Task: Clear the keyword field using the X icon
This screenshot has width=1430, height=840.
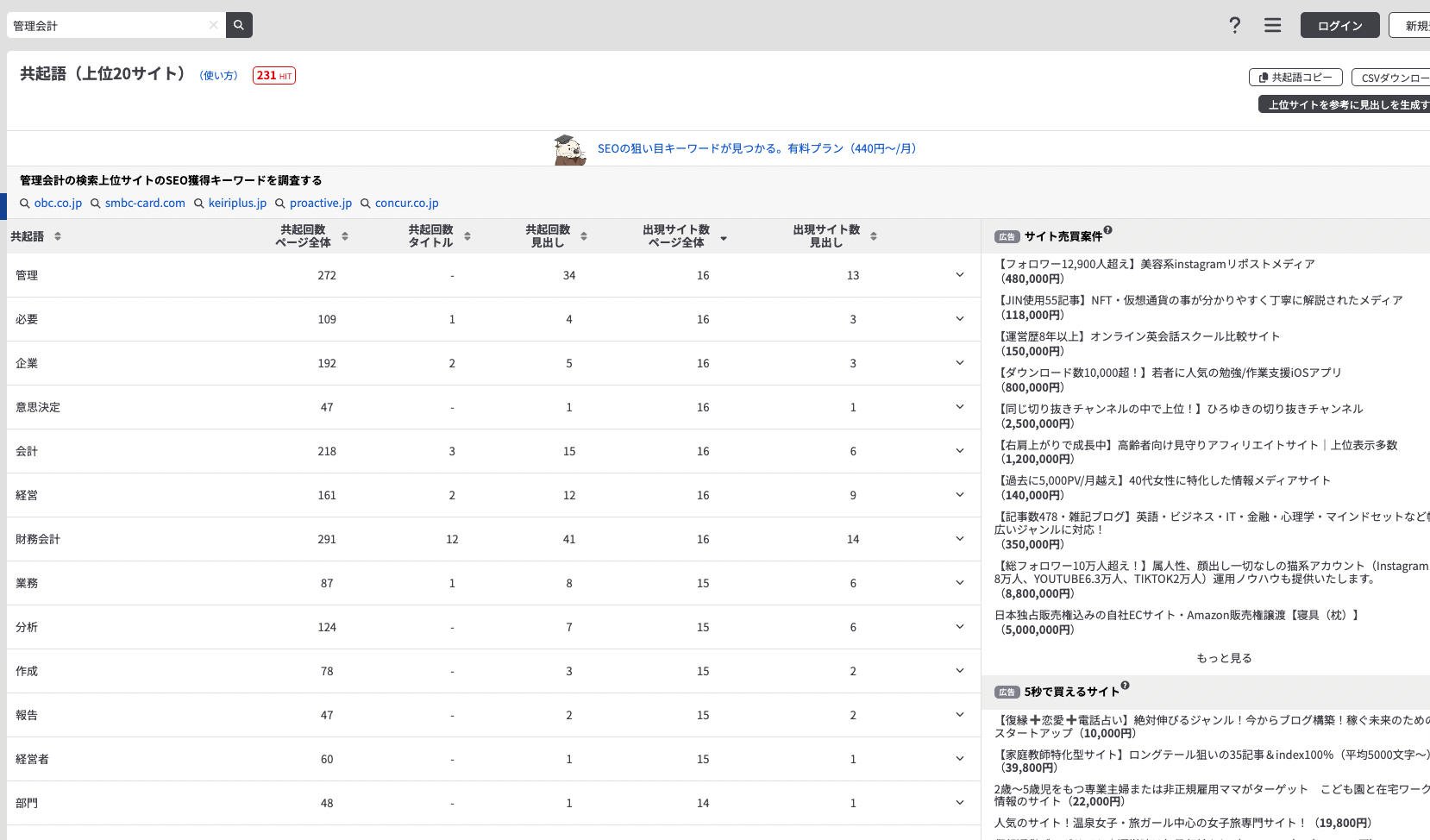Action: (x=213, y=25)
